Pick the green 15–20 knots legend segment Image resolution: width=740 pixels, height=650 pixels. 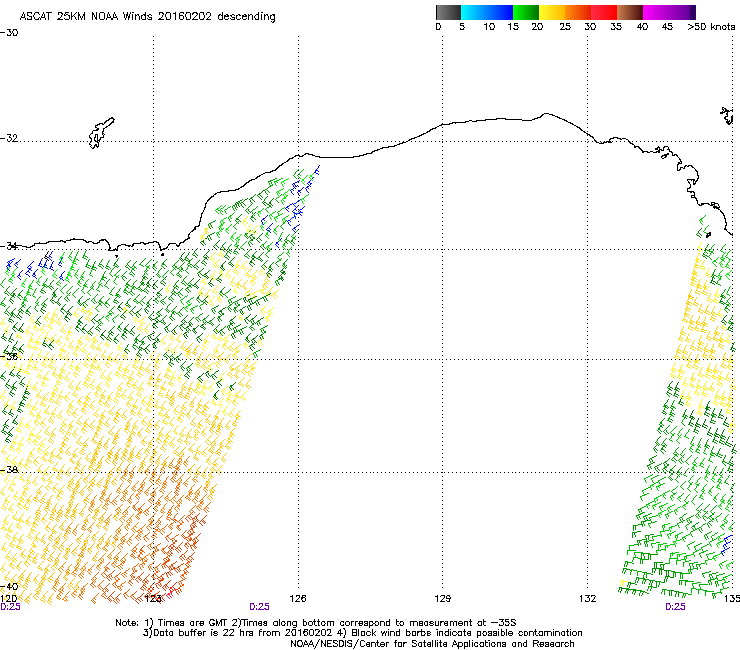pos(526,12)
